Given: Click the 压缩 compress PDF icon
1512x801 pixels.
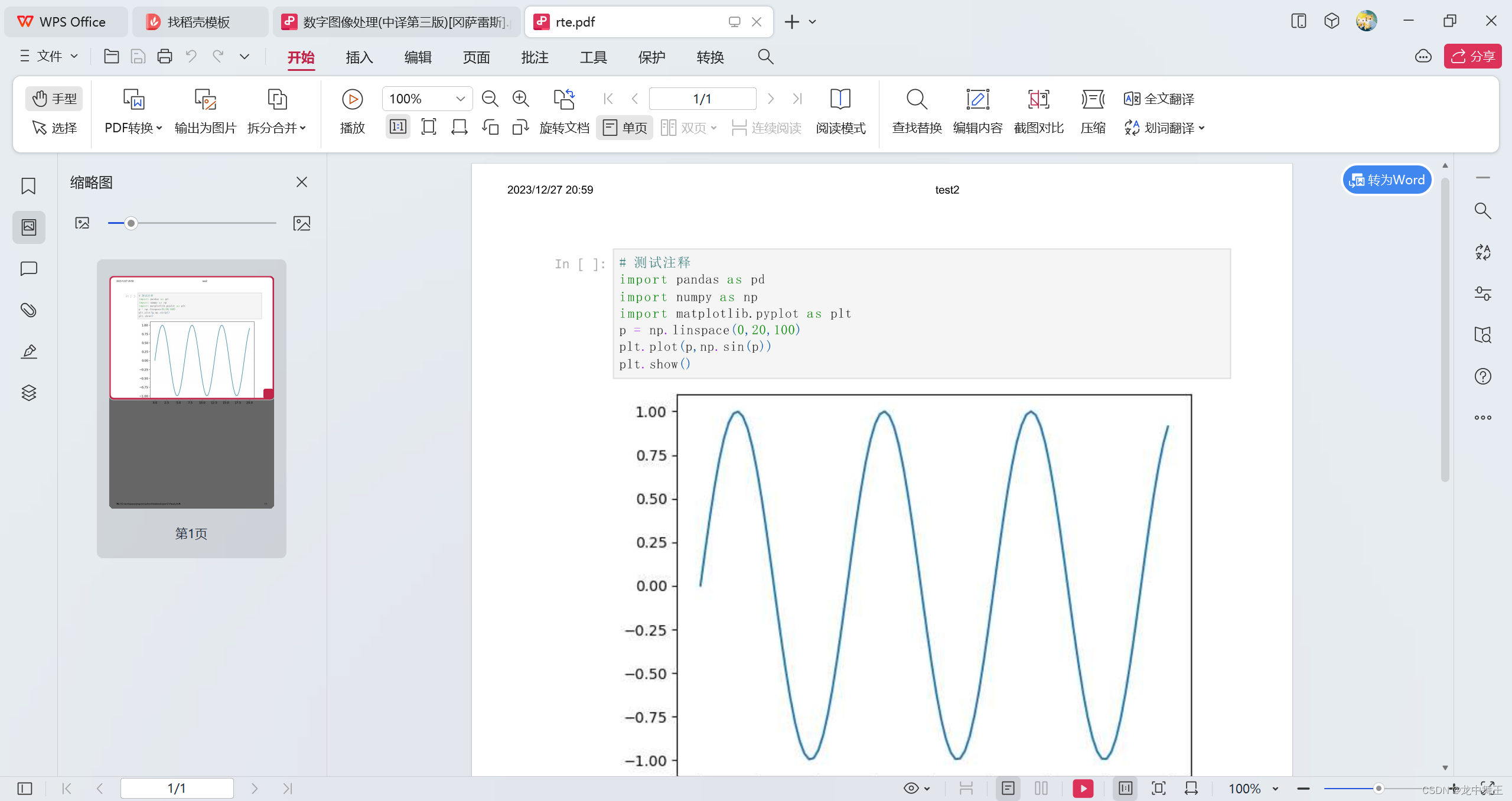Looking at the screenshot, I should pos(1092,111).
